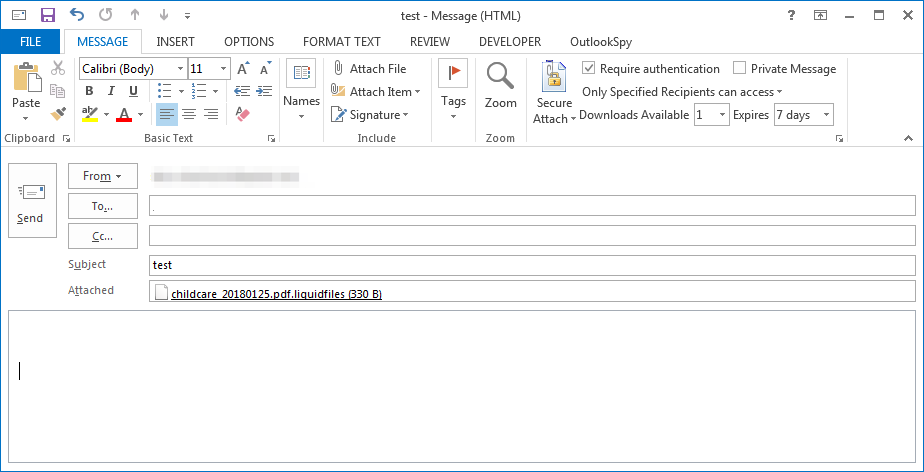Click the Paste clipboard icon
The width and height of the screenshot is (924, 472).
coord(27,78)
